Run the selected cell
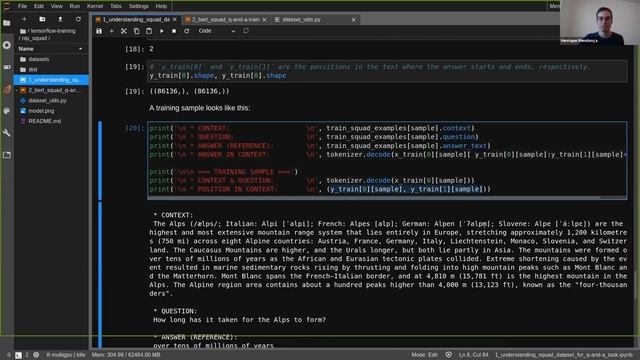This screenshot has height=360, width=640. click(x=162, y=31)
